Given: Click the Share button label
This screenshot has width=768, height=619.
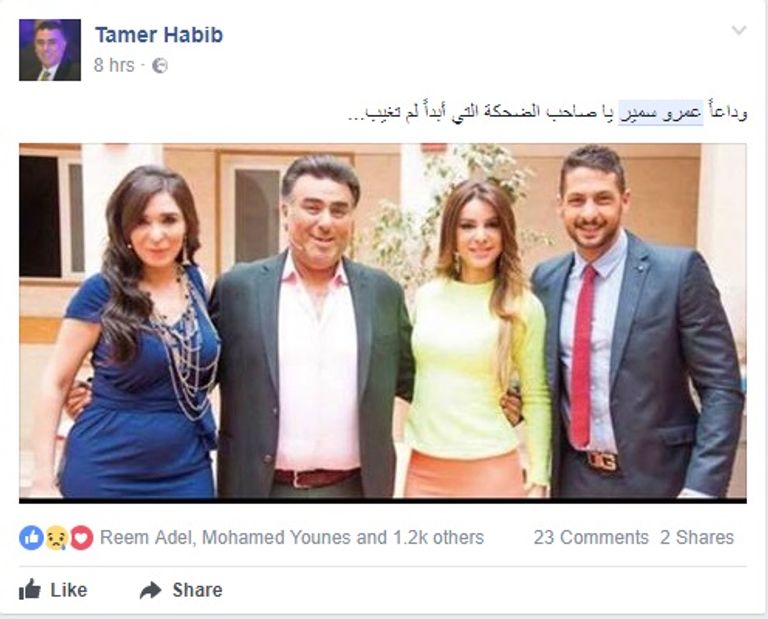Looking at the screenshot, I should tap(197, 590).
